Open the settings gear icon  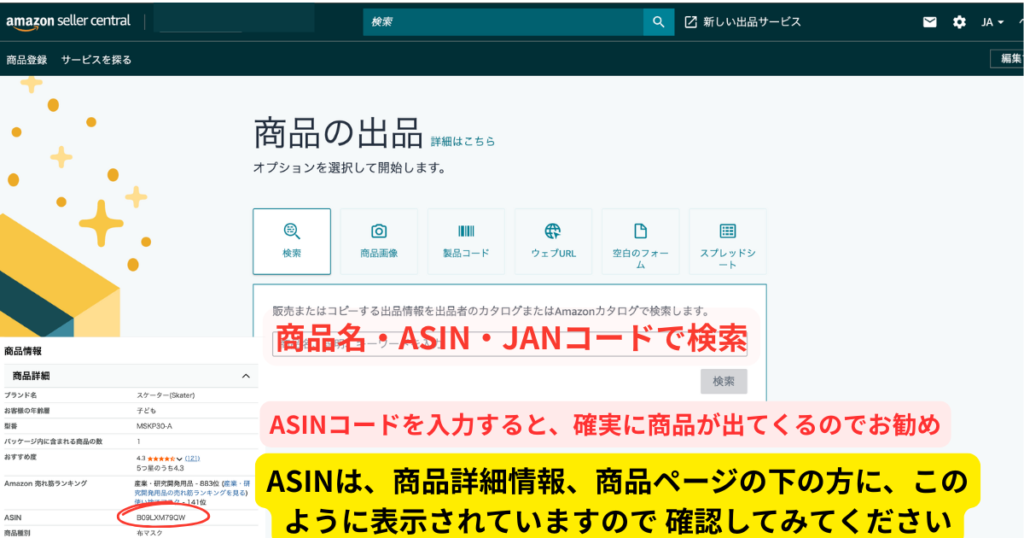pyautogui.click(x=959, y=22)
